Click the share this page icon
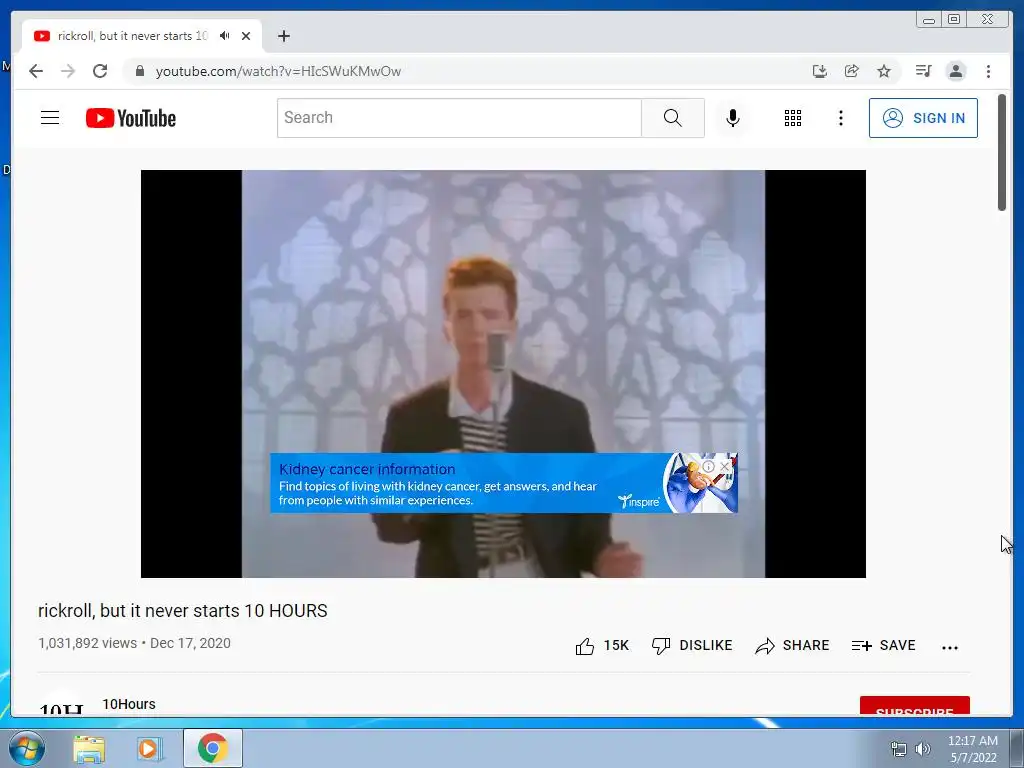The width and height of the screenshot is (1024, 768). (x=852, y=71)
